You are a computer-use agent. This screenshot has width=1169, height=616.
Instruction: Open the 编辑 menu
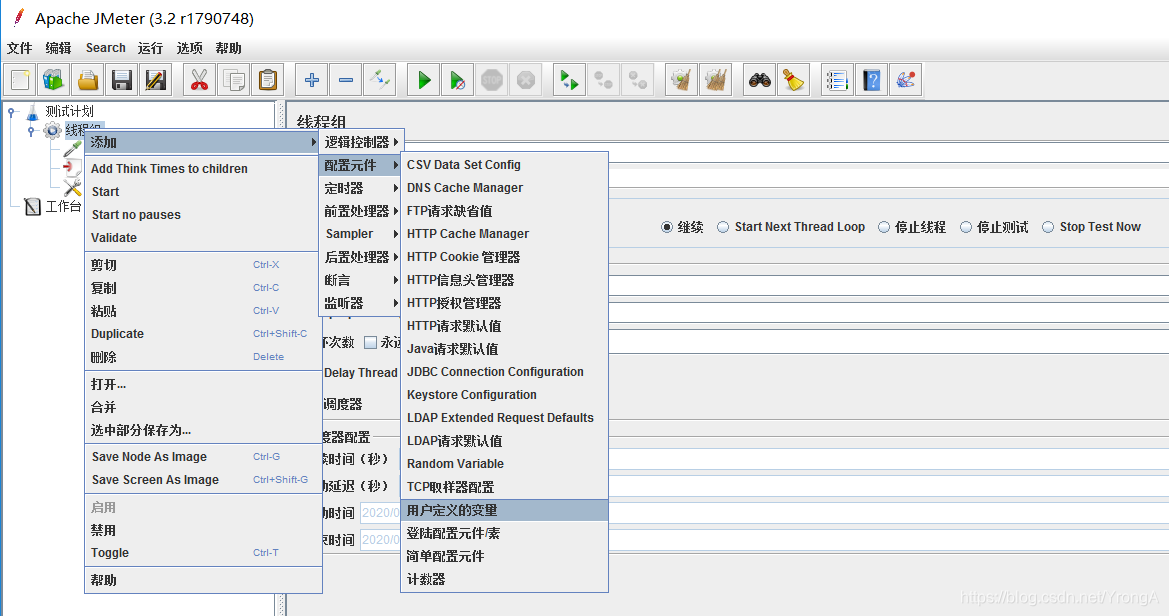(x=58, y=48)
